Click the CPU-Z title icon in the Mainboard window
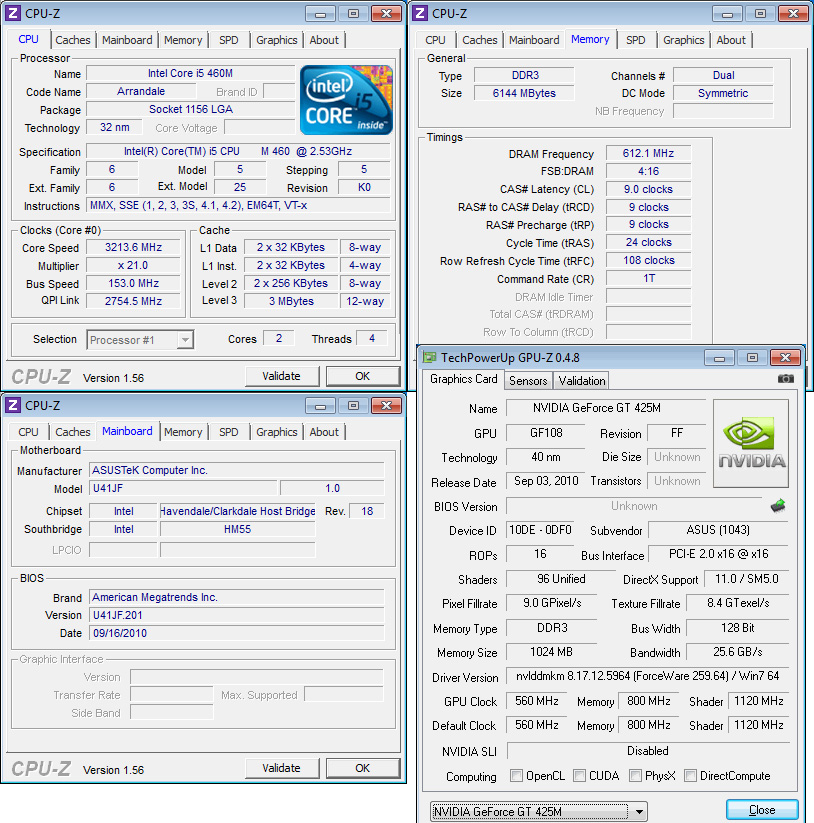814x823 pixels. [13, 405]
